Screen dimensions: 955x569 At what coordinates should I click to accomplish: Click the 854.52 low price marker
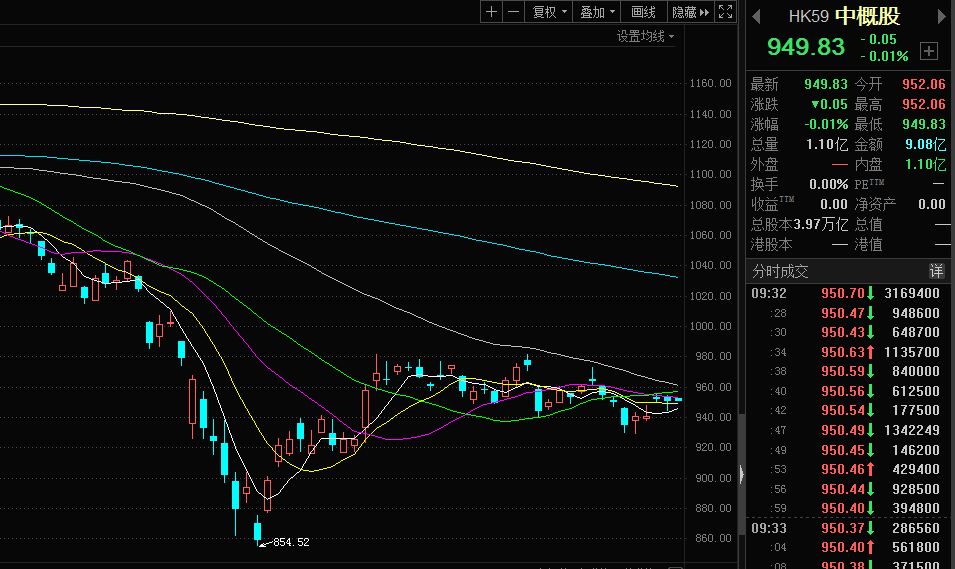pyautogui.click(x=290, y=542)
